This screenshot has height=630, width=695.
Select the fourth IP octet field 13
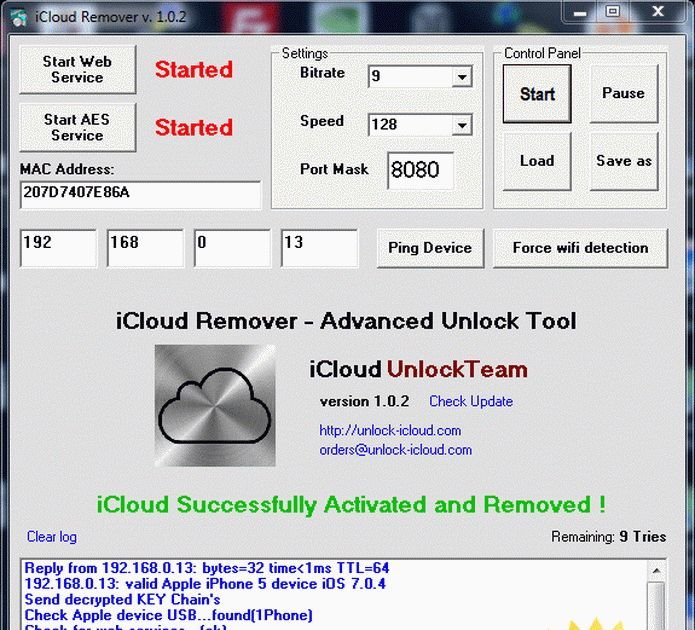click(x=319, y=248)
